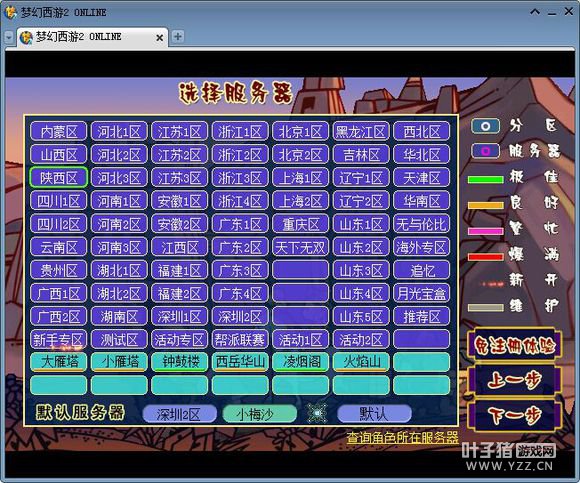The image size is (580, 483).
Task: Click the 分区 legend icon
Action: [x=485, y=126]
